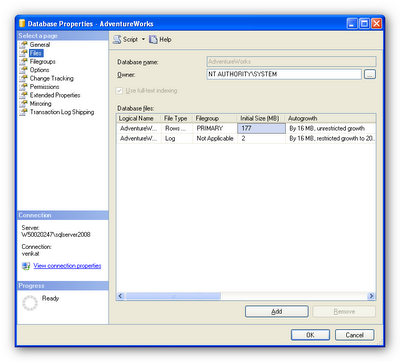400x362 pixels.
Task: Select the Change Tracking page icon
Action: pyautogui.click(x=23, y=78)
